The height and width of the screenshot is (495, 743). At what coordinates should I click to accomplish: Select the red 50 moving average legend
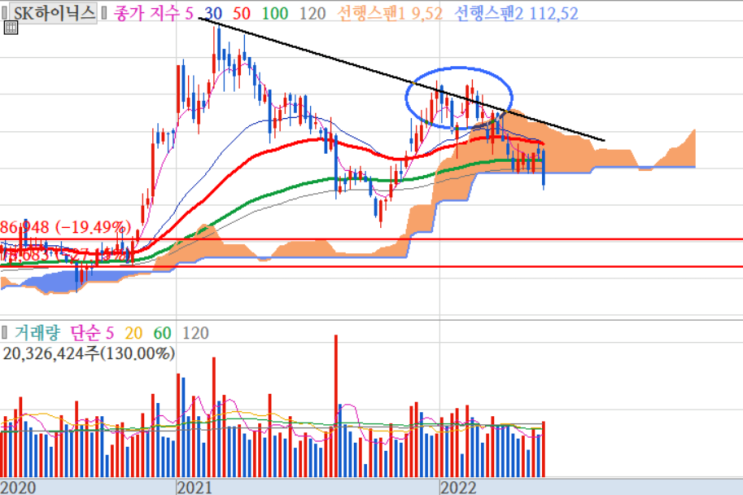point(241,13)
